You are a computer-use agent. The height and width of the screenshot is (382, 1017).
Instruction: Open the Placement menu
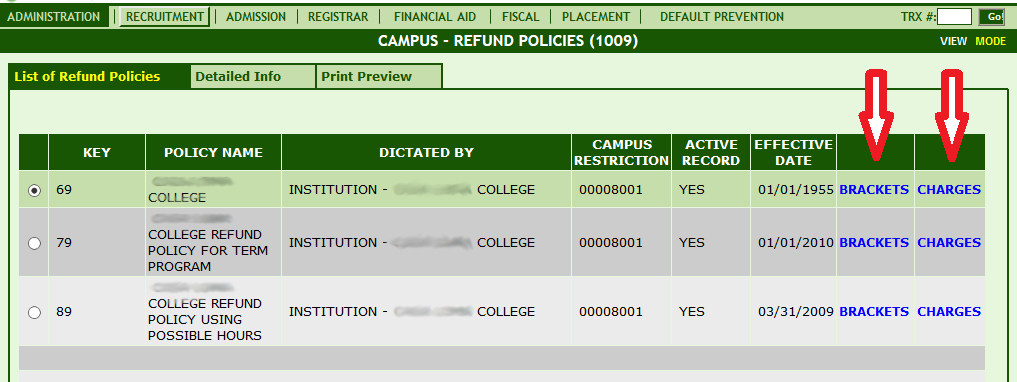[595, 17]
